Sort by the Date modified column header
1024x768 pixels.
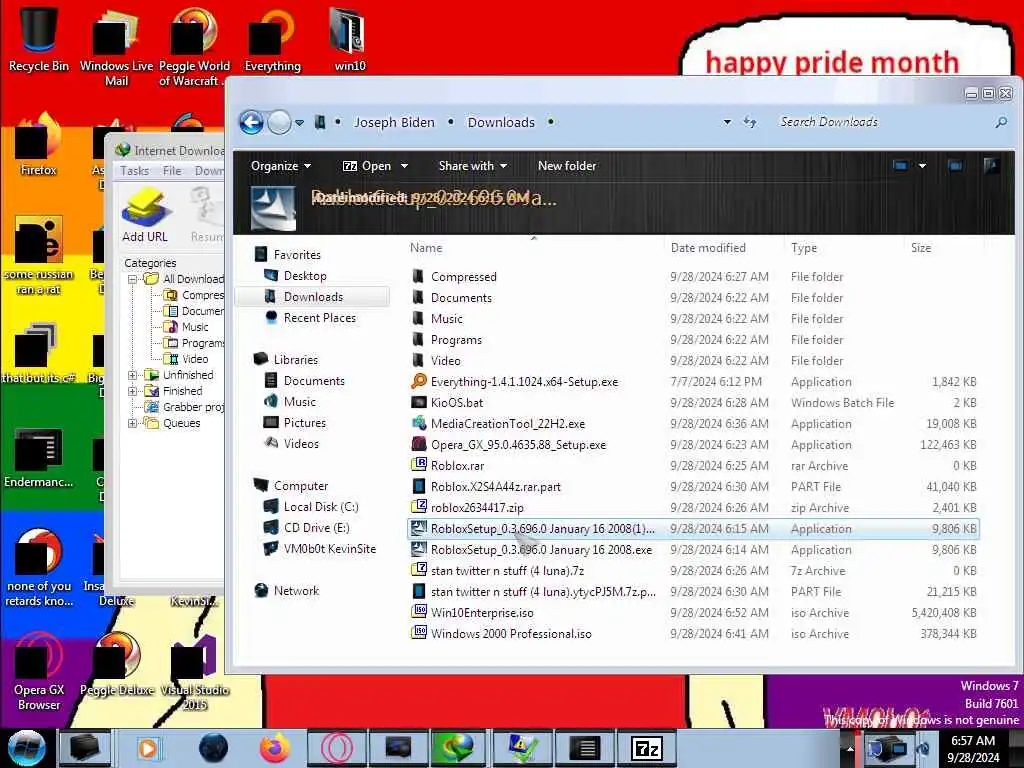[x=708, y=248]
